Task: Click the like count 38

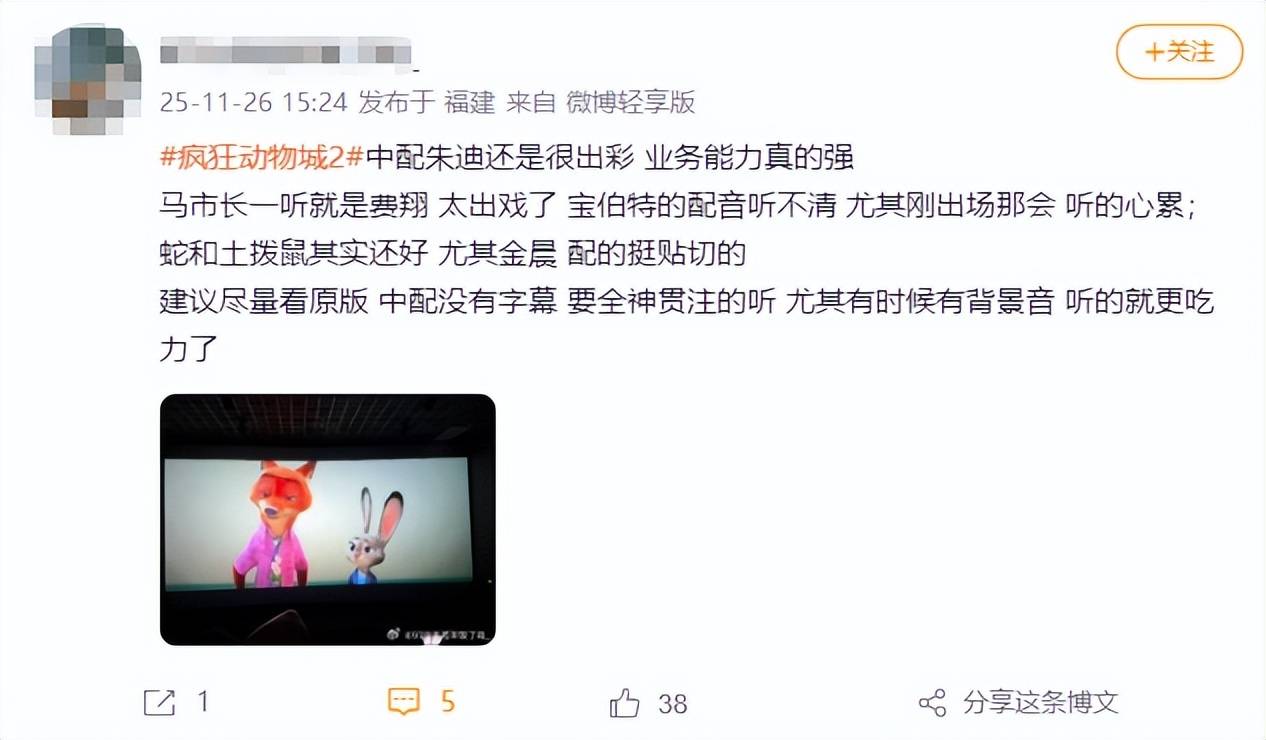Action: tap(673, 704)
